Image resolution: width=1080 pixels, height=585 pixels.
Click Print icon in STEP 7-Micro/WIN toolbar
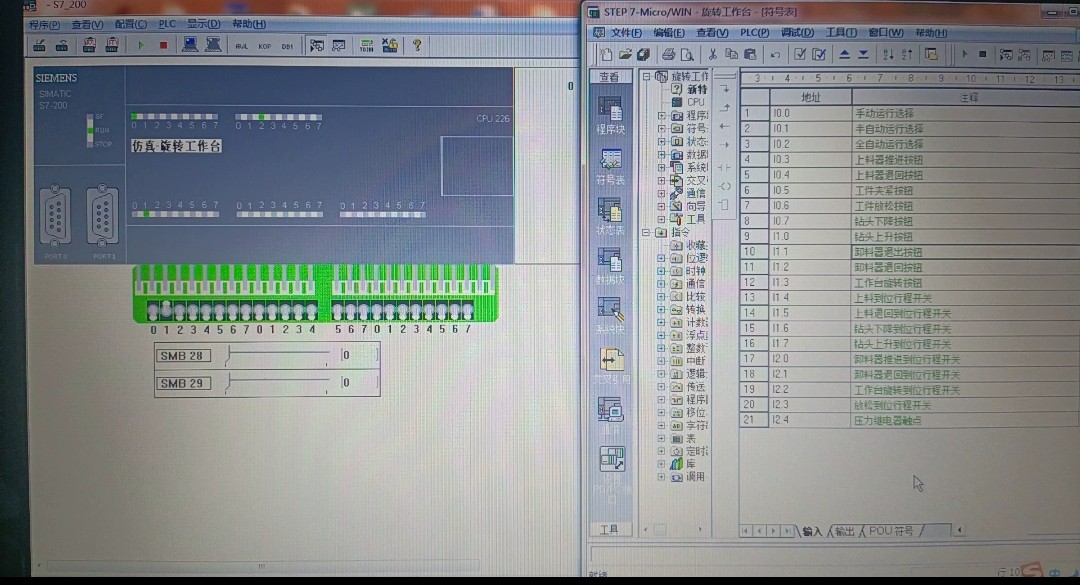click(x=668, y=54)
